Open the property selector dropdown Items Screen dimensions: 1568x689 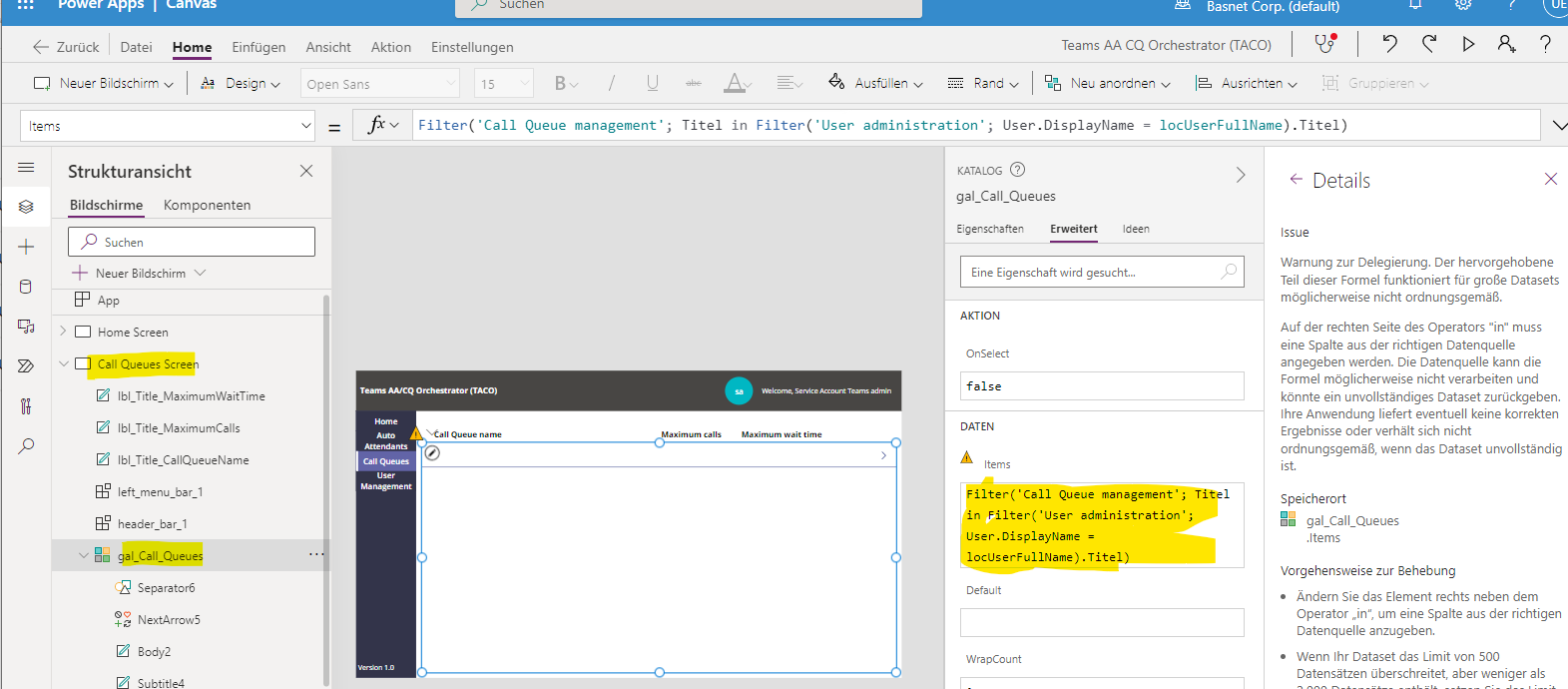coord(168,126)
